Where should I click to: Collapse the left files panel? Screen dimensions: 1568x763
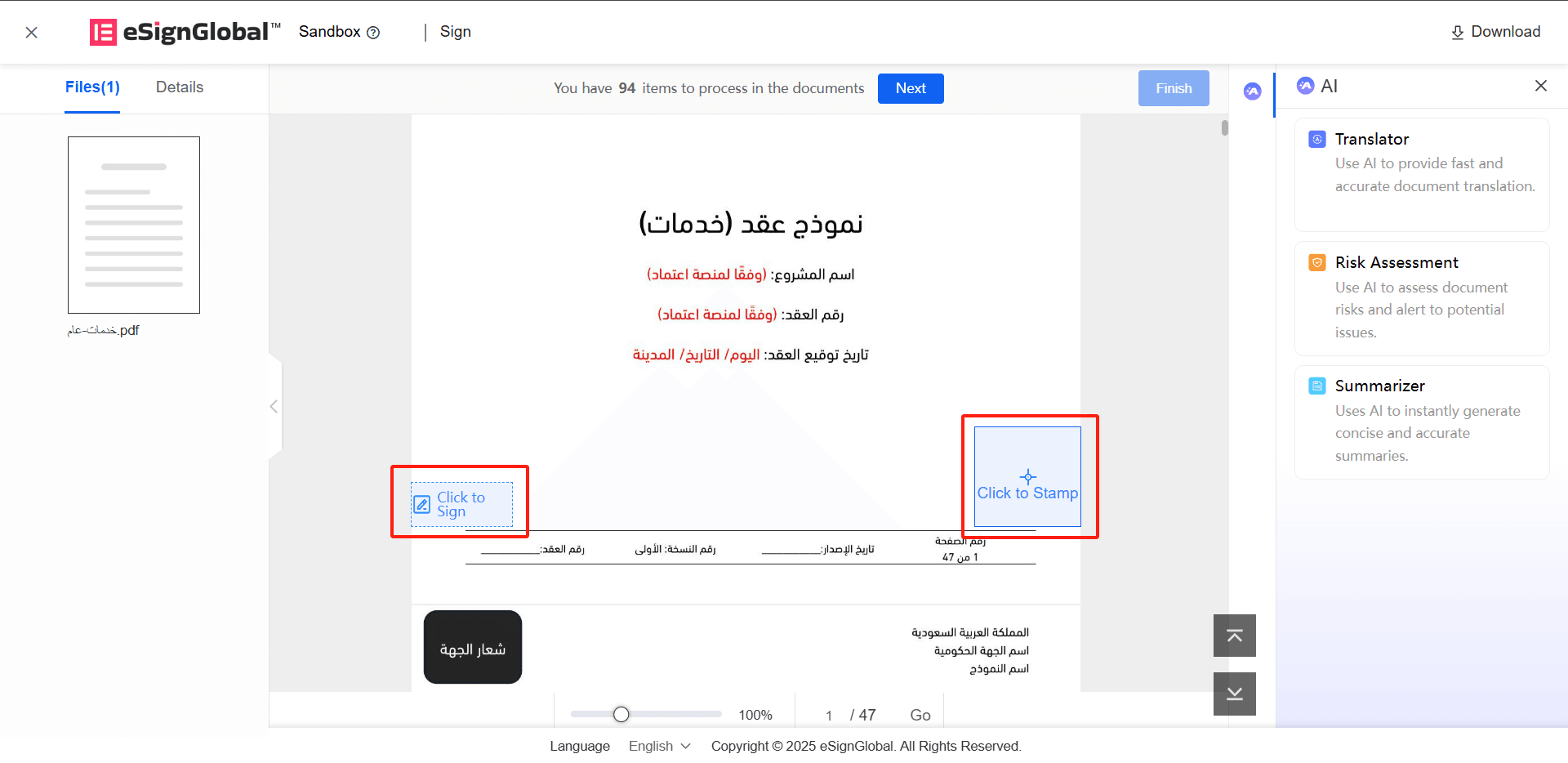point(274,407)
